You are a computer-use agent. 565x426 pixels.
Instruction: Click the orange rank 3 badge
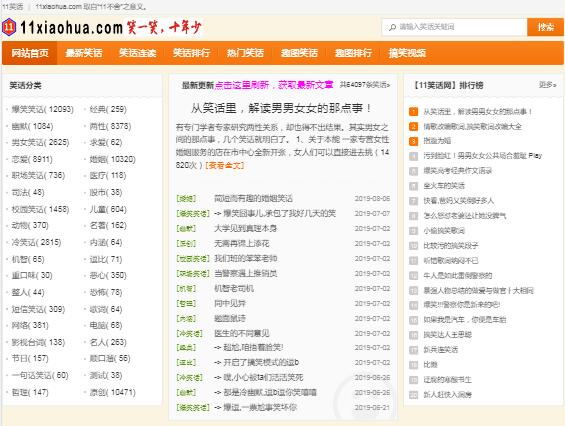(x=413, y=141)
